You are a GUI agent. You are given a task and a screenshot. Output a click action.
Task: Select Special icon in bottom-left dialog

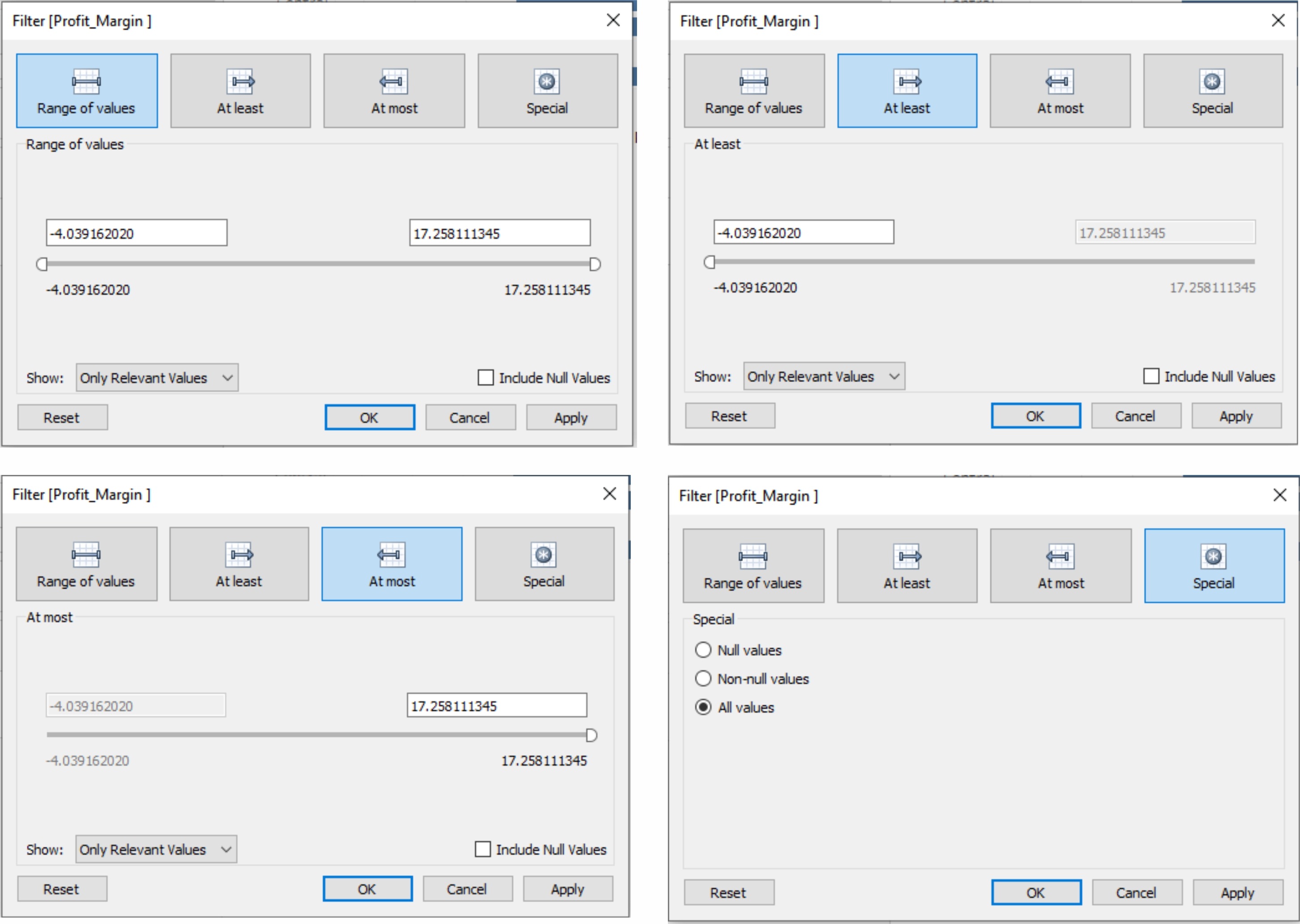tap(544, 564)
